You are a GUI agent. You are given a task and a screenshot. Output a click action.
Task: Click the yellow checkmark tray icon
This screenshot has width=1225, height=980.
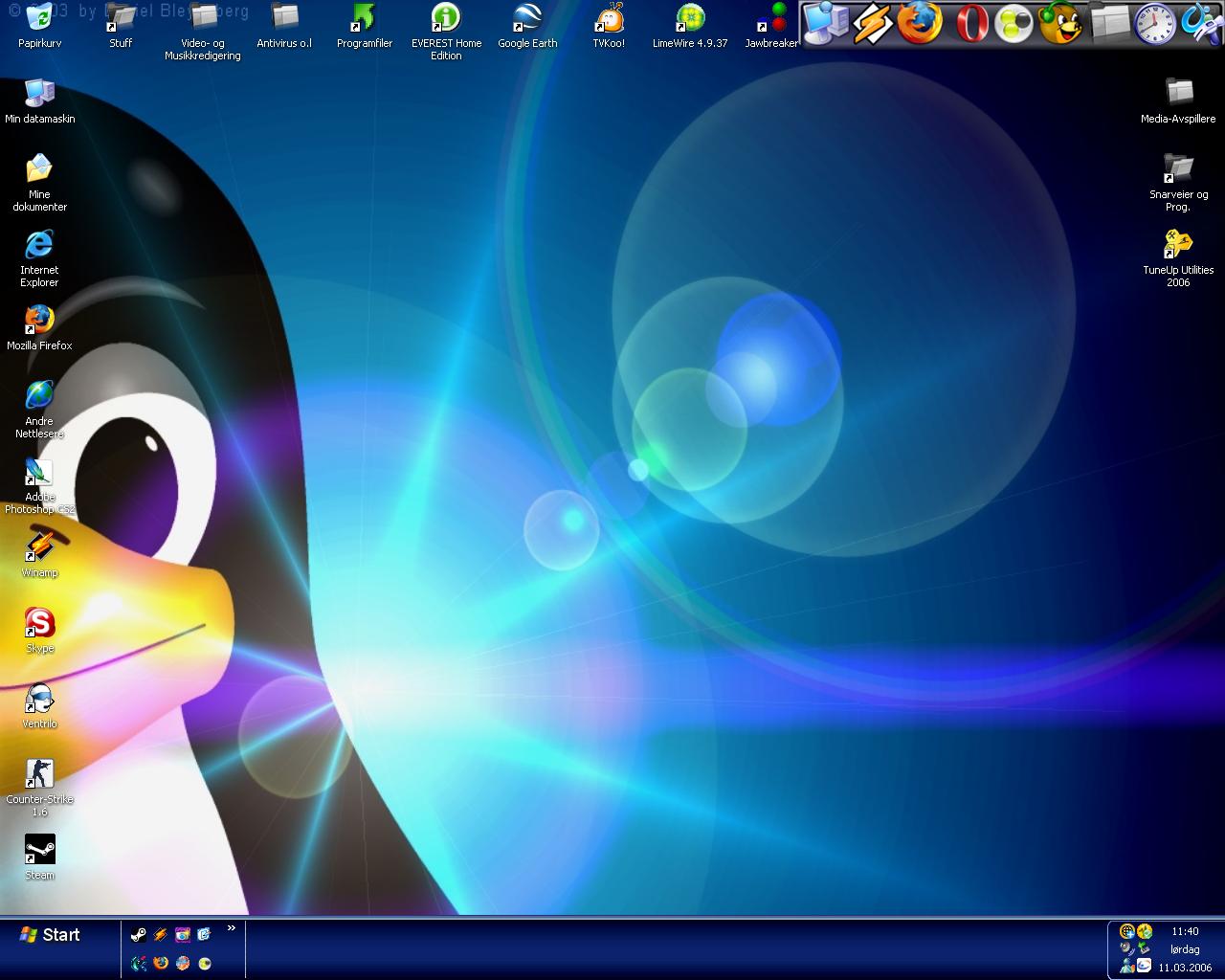pos(1145,931)
